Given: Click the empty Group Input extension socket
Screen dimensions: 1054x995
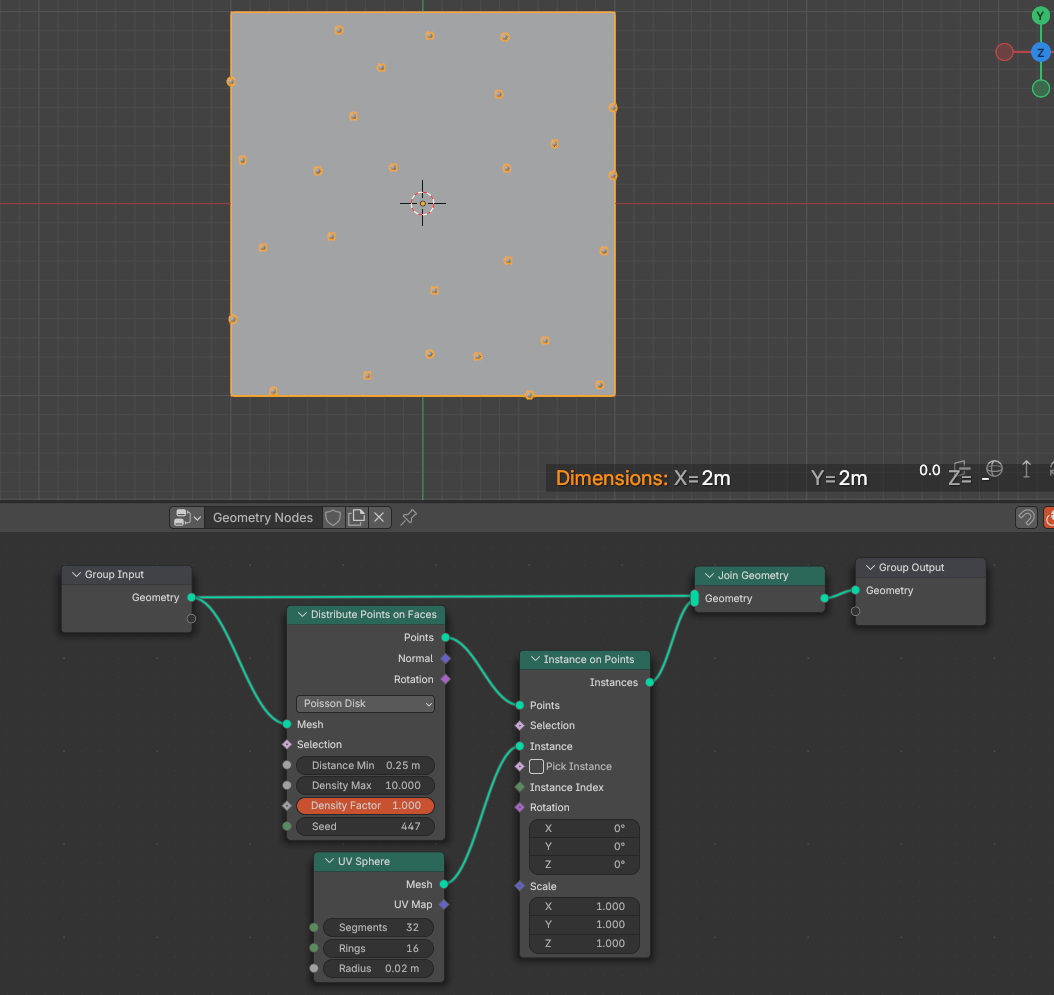Looking at the screenshot, I should click(x=192, y=619).
